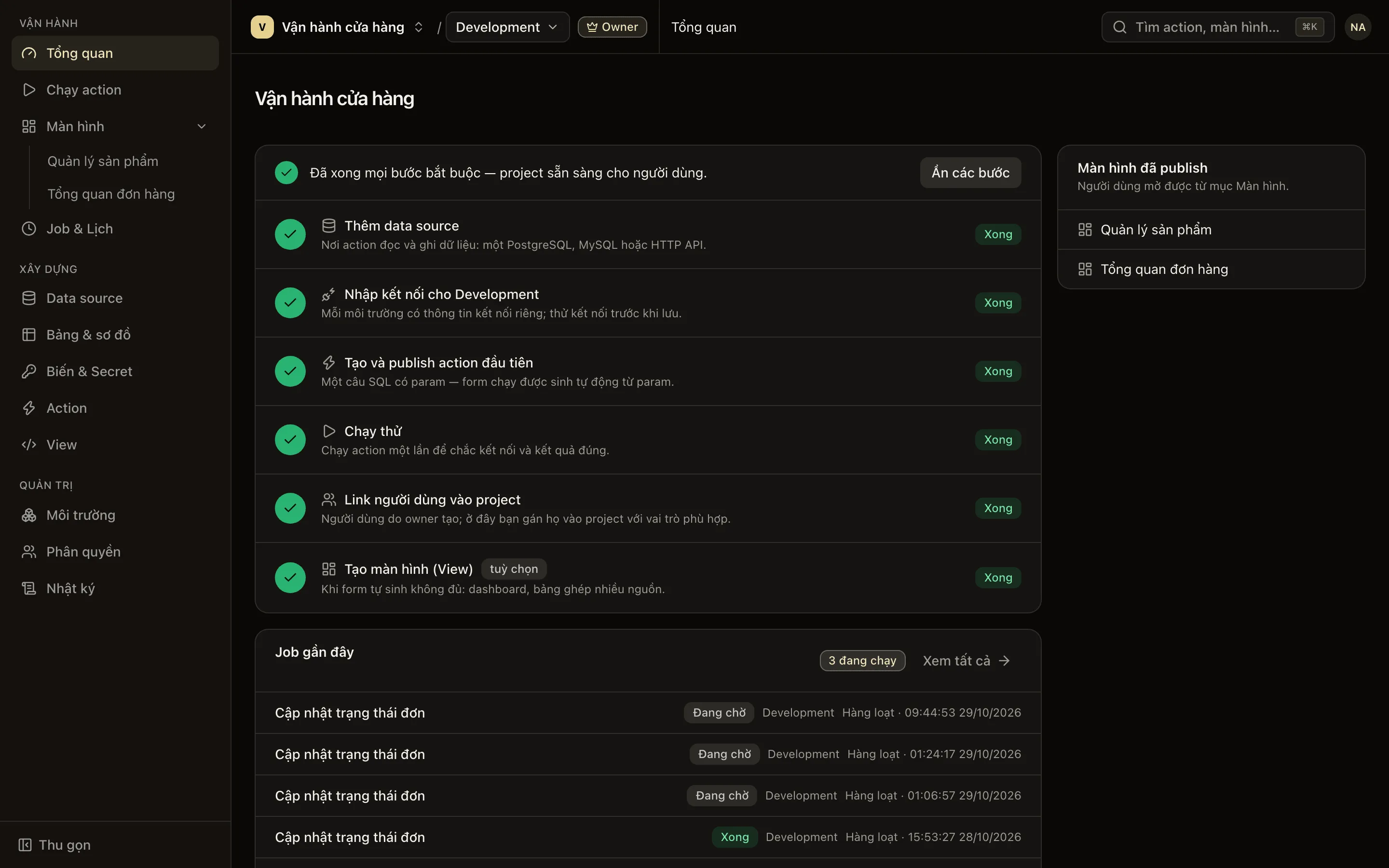Open the Vận hành cửa hàng project switcher
Screen dimensions: 1389x868
[338, 27]
